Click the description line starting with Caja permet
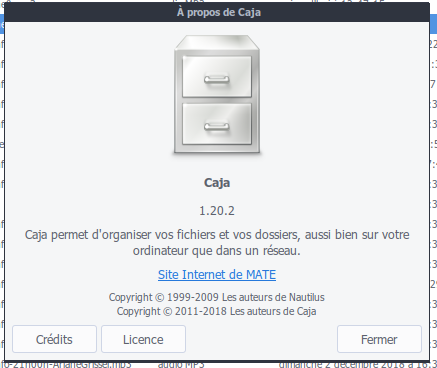The height and width of the screenshot is (368, 437). tap(217, 235)
